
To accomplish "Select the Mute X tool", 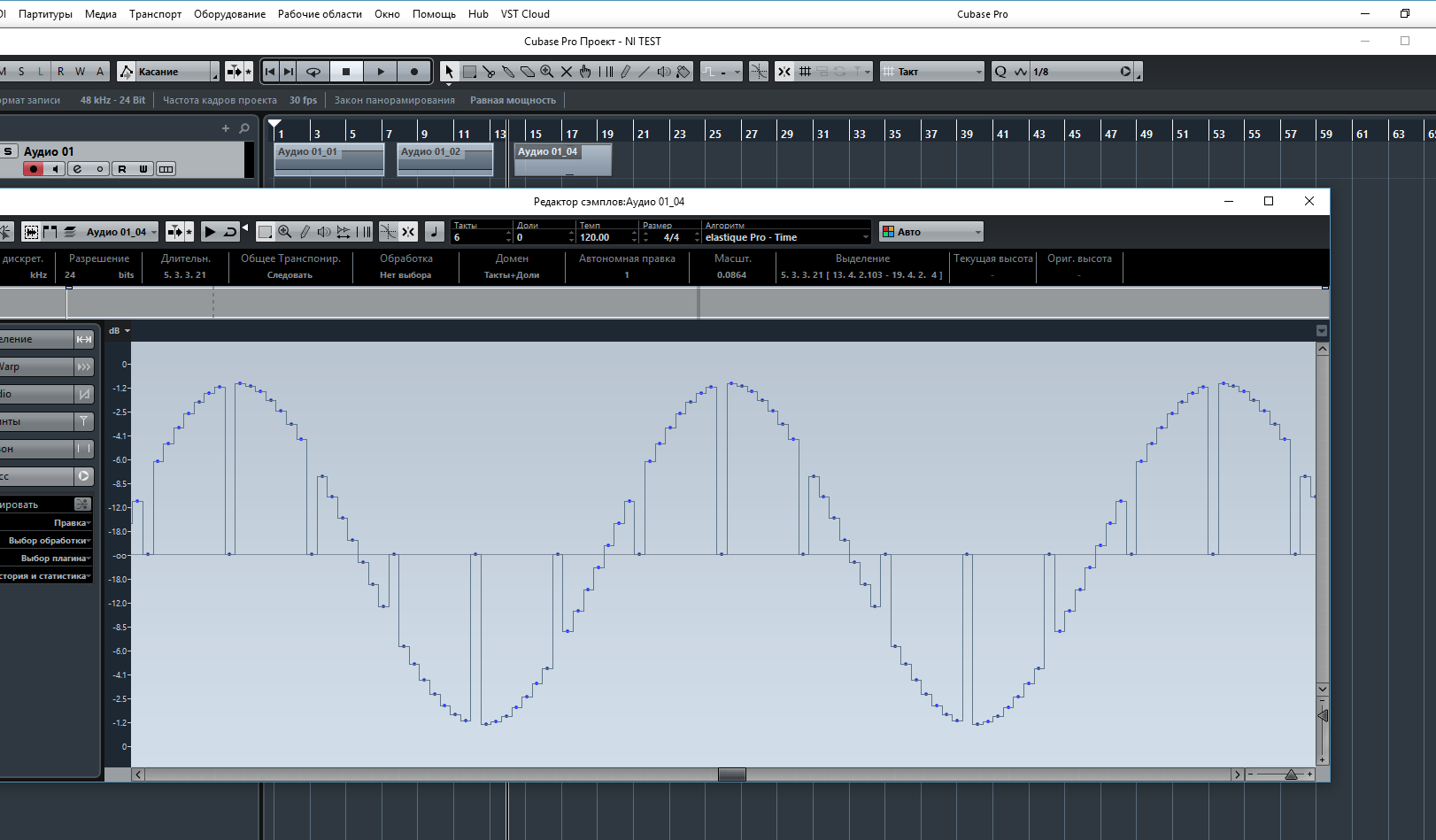I will [x=567, y=72].
